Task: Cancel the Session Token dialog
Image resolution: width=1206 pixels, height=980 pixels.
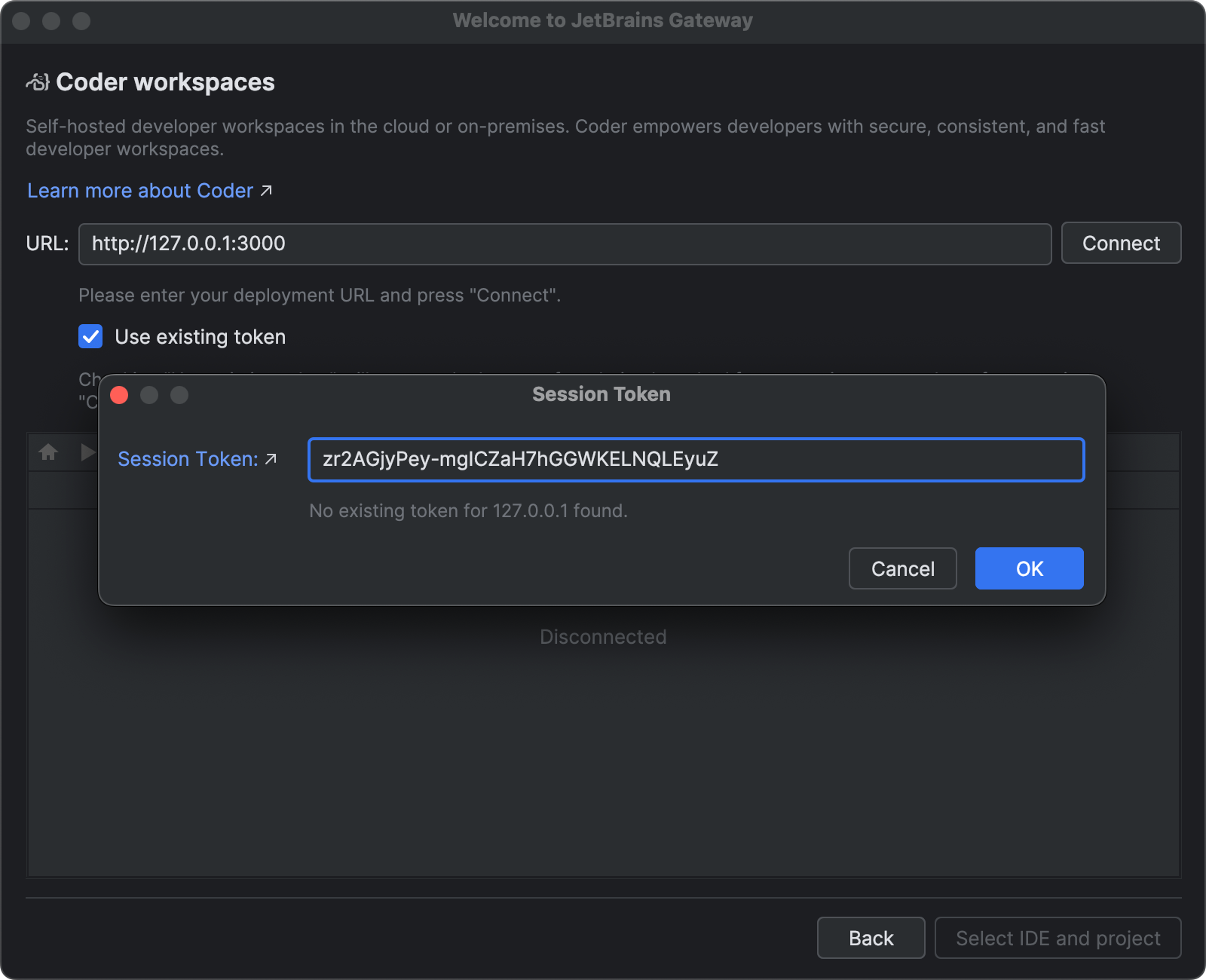Action: coord(902,568)
